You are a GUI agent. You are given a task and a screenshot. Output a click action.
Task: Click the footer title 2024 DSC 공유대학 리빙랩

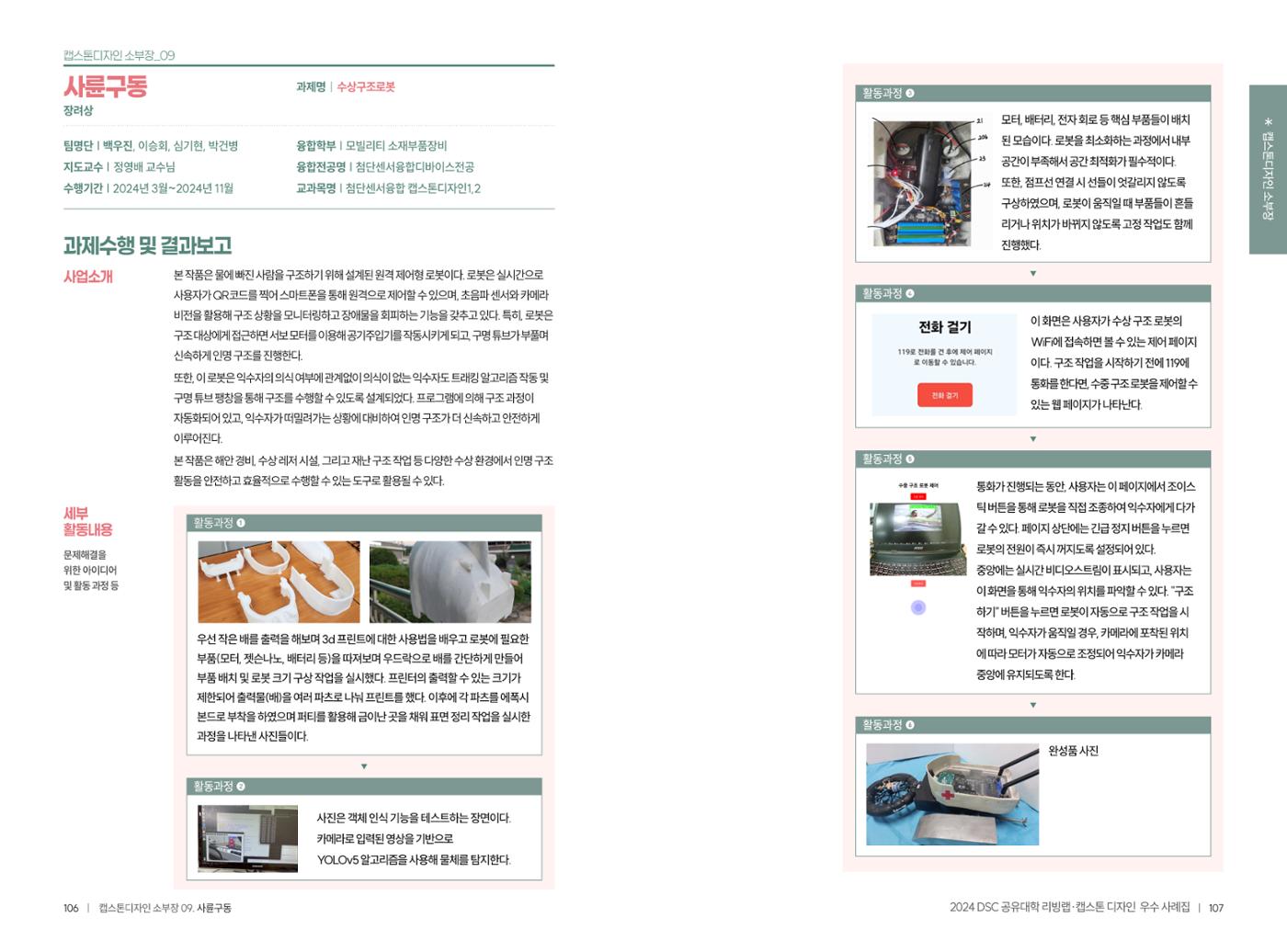[x=1069, y=907]
